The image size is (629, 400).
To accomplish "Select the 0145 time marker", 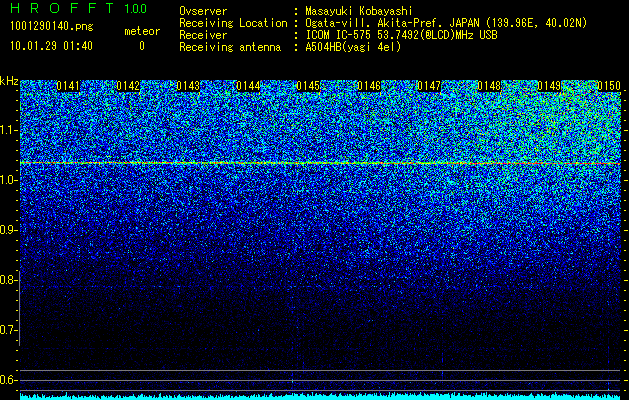I will point(308,86).
